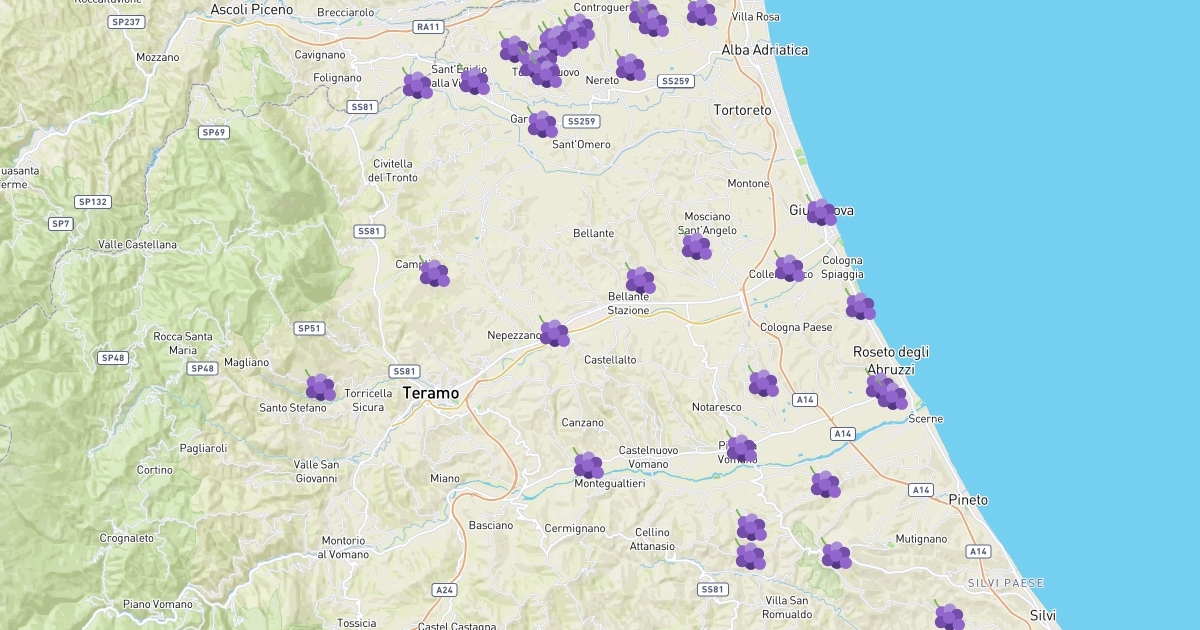Viewport: 1200px width, 630px height.
Task: Open grape marker left of Sant'Egidio alla Vibrata
Action: click(x=417, y=85)
